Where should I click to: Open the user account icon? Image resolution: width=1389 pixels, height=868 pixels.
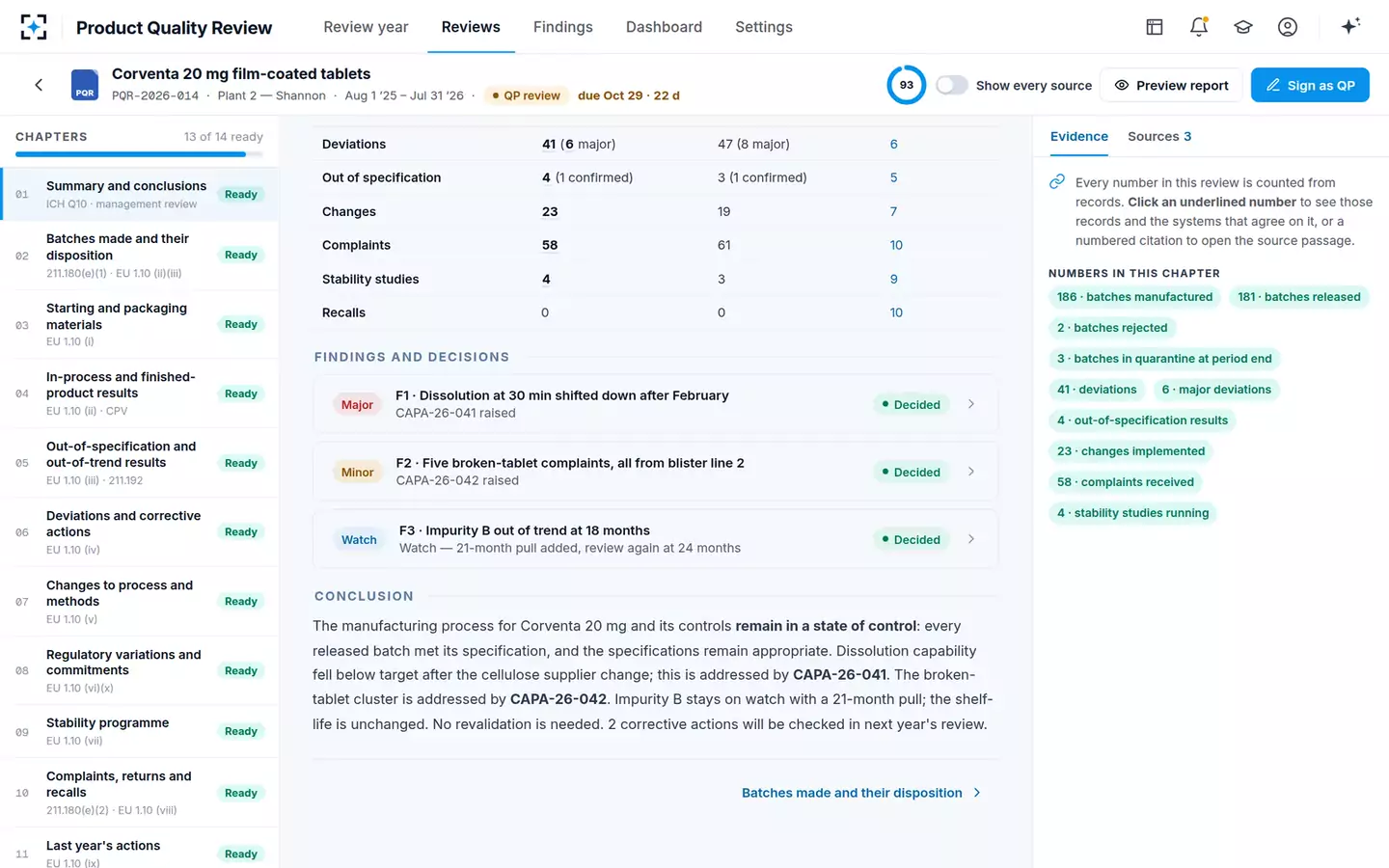(x=1288, y=27)
